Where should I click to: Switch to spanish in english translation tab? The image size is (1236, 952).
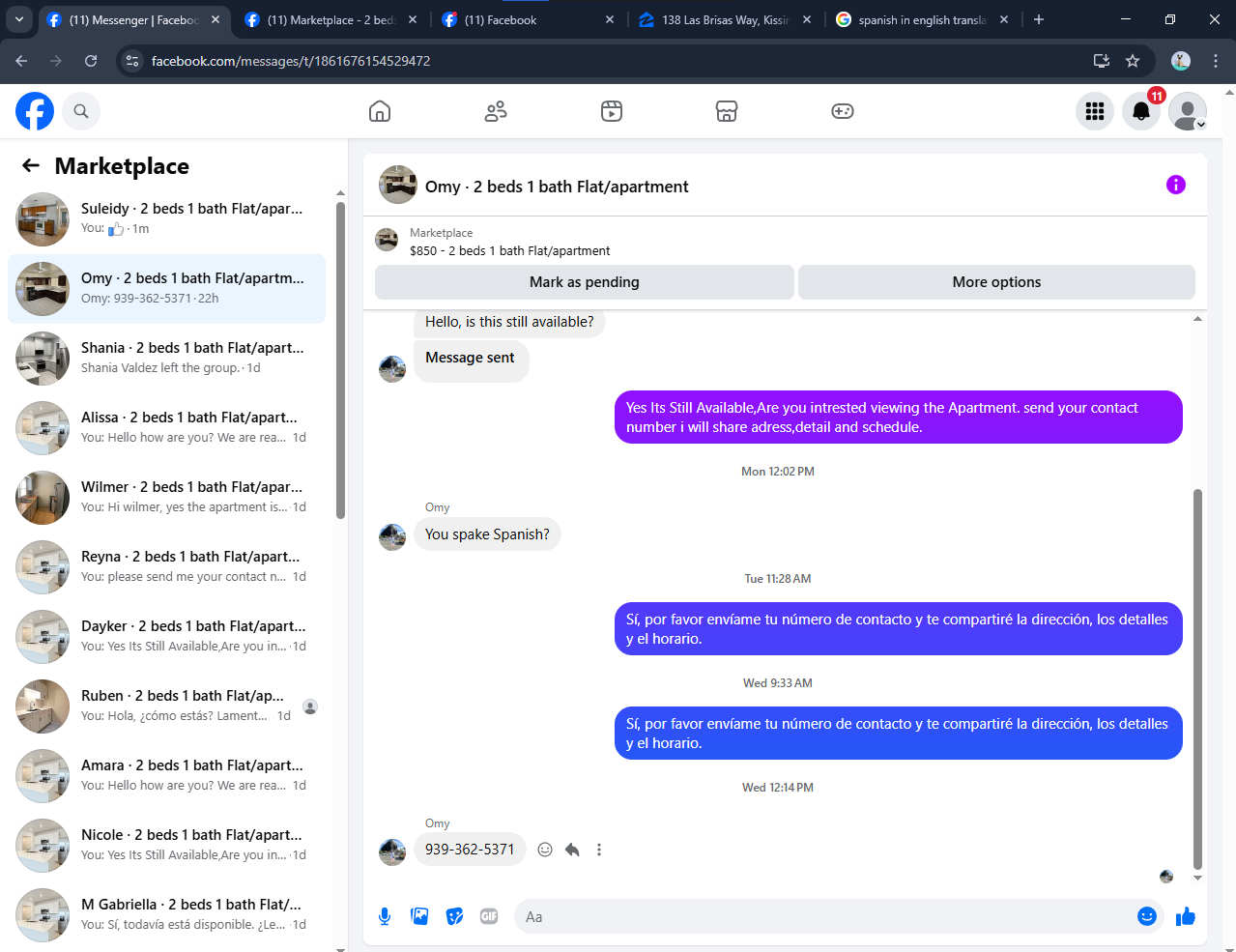(921, 19)
